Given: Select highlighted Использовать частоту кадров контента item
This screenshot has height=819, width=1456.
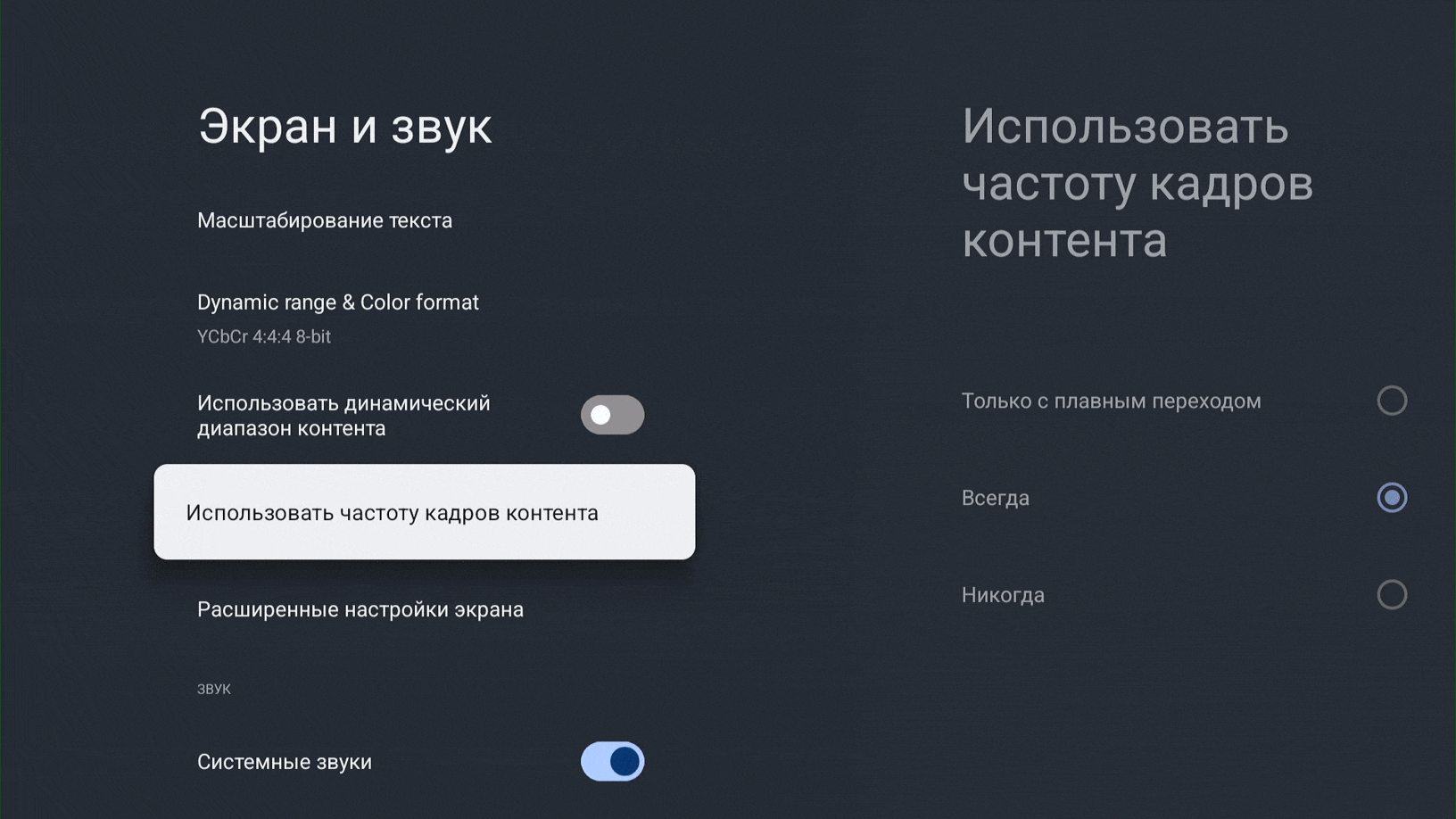Looking at the screenshot, I should click(x=424, y=512).
